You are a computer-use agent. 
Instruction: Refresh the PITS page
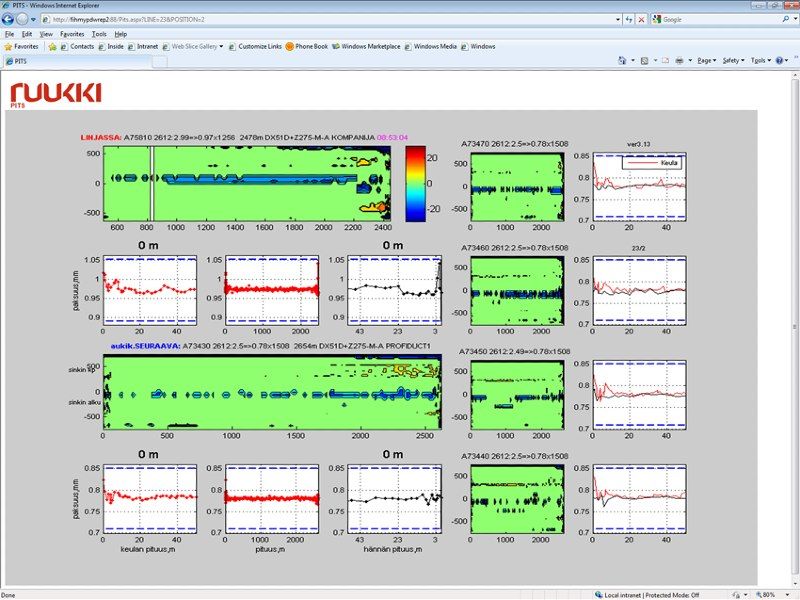point(628,20)
